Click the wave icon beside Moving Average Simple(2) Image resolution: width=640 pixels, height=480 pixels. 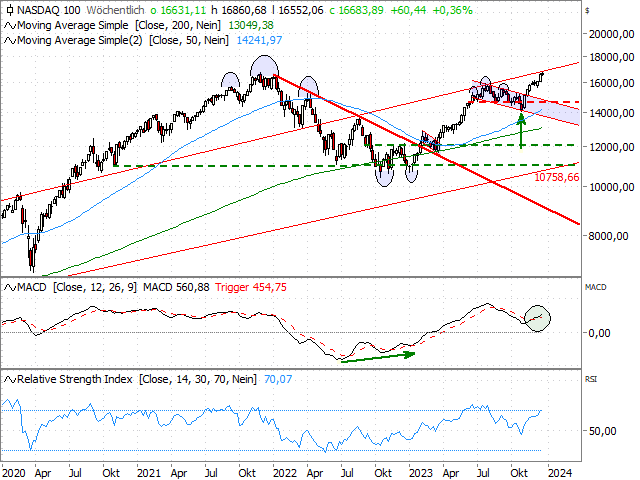(x=10, y=40)
